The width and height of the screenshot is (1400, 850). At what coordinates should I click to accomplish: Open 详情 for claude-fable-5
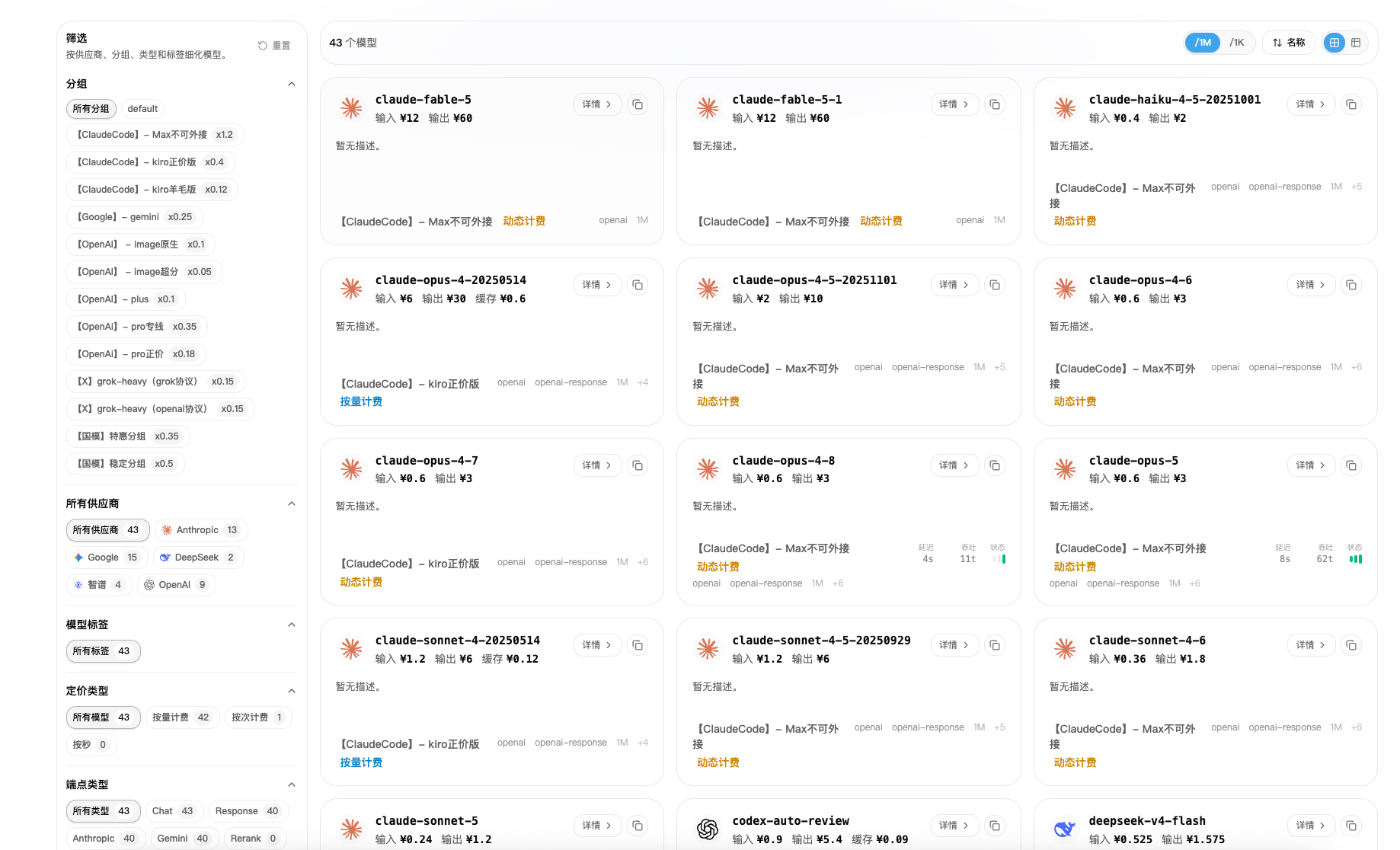tap(597, 104)
